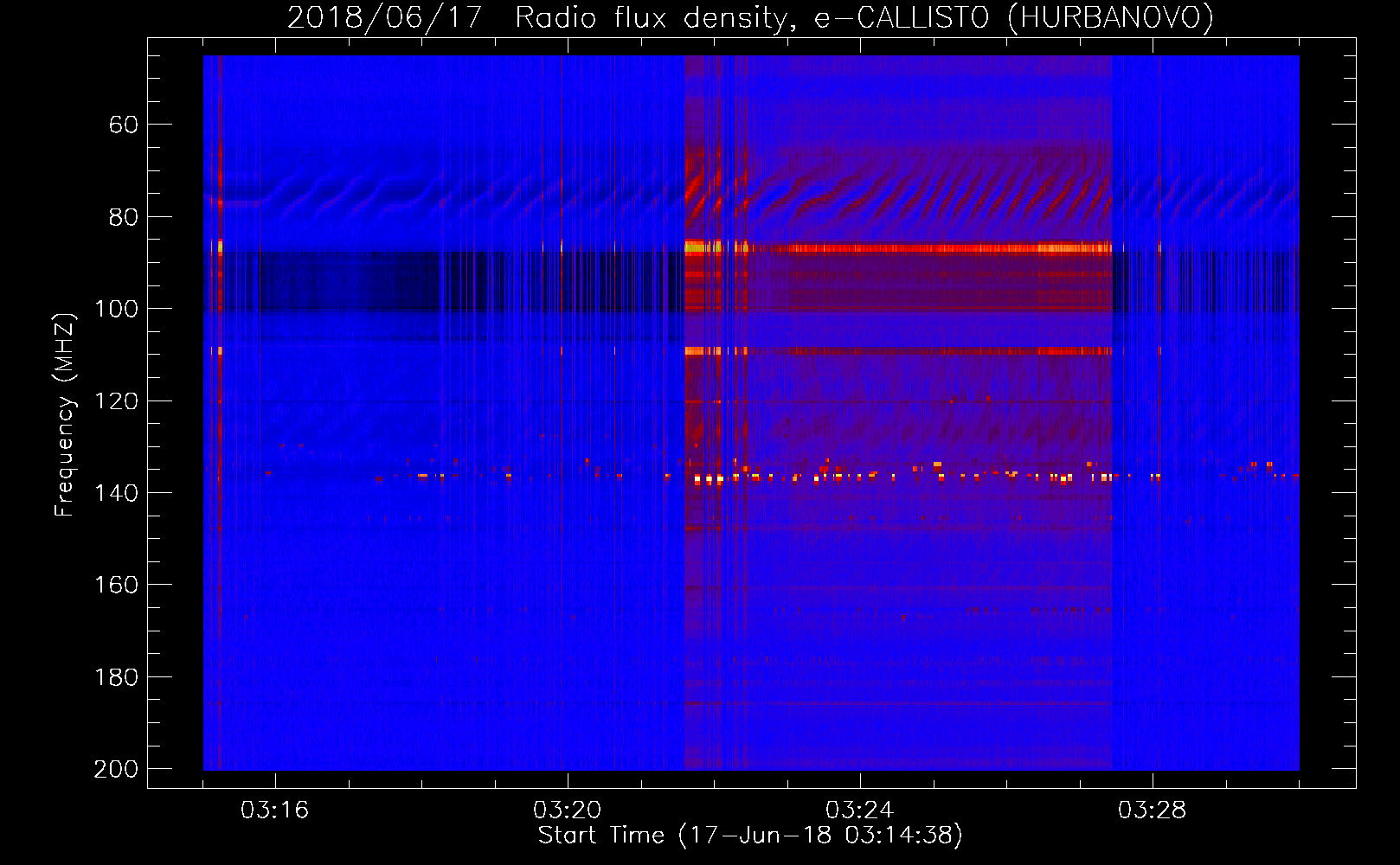The height and width of the screenshot is (865, 1400).
Task: Click the plot title mentioning e-CALLISTO (HURBANOVO)
Action: pyautogui.click(x=750, y=17)
